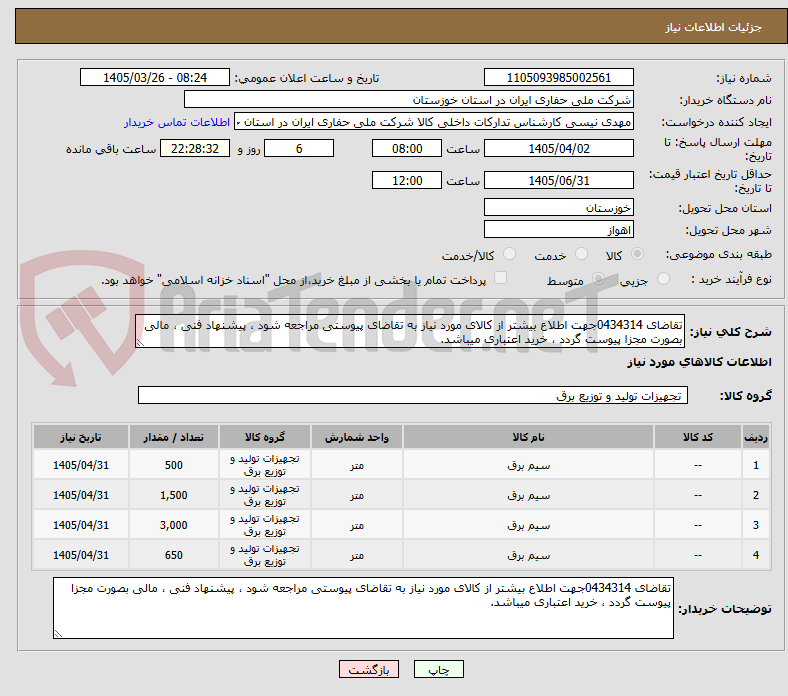Click the delivery province field خوزستان
This screenshot has height=696, width=788.
558,208
